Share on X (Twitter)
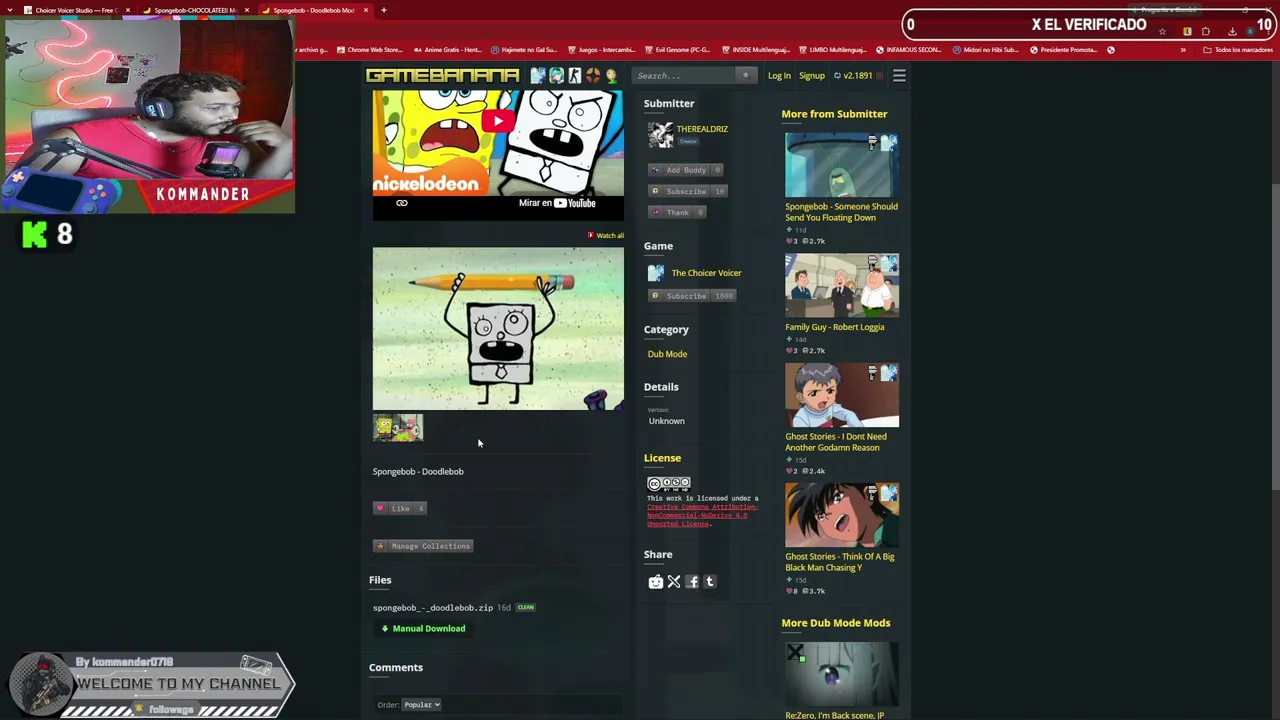 coord(674,582)
